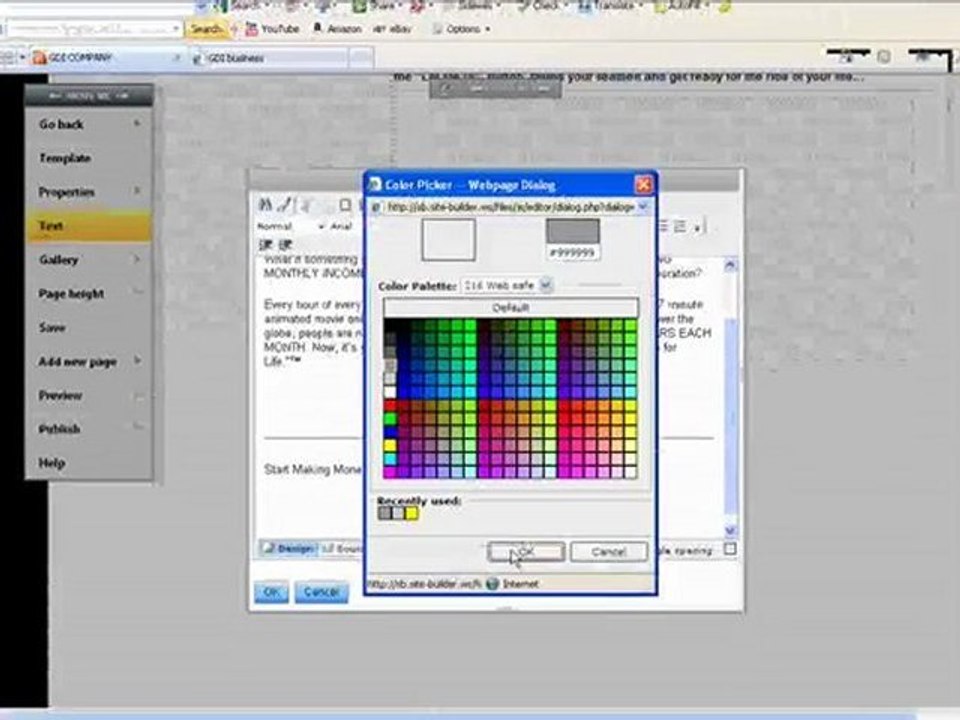Click the eBay toolbar shortcut

point(392,28)
